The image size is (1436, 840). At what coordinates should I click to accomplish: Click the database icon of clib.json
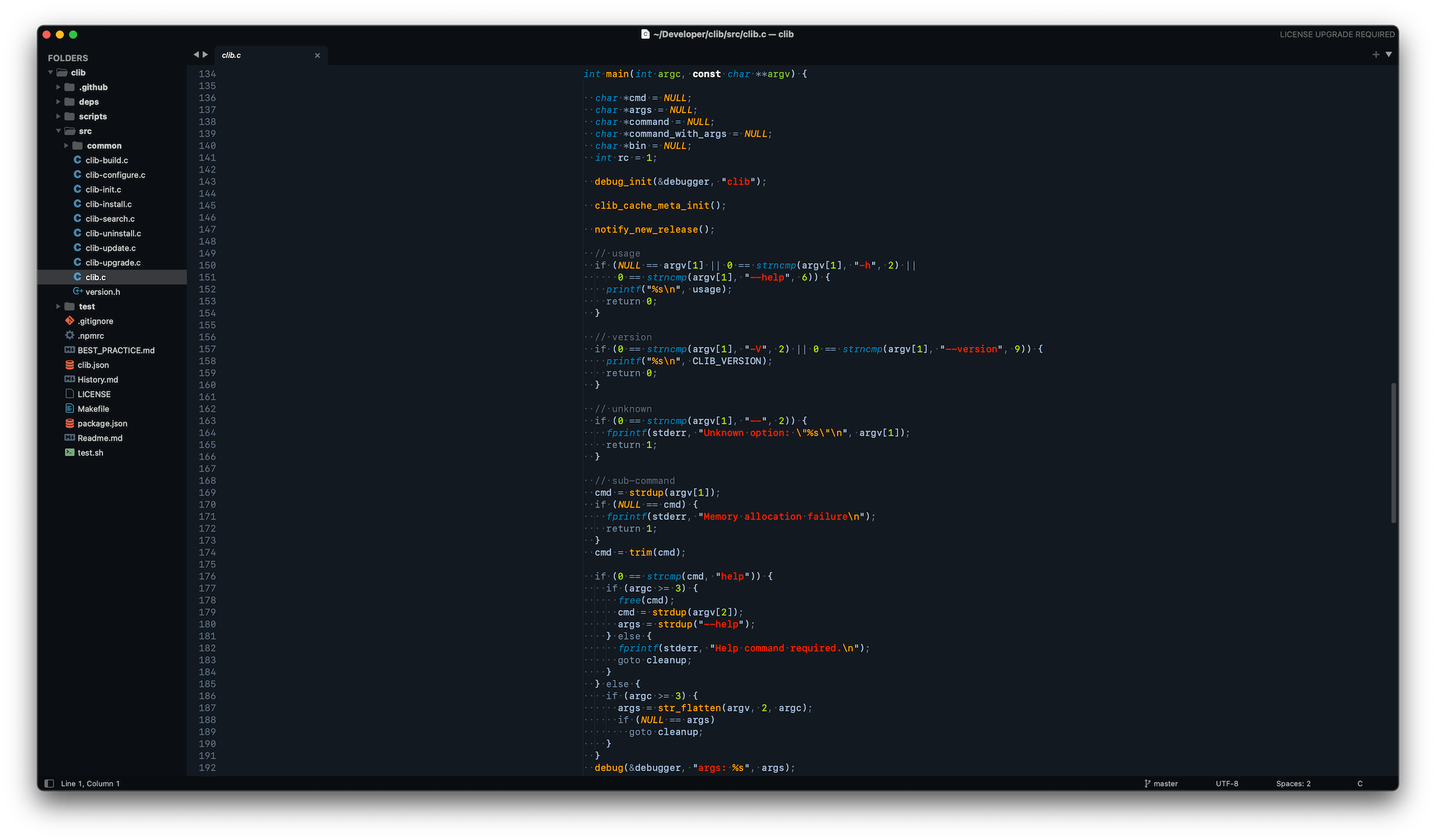point(70,365)
